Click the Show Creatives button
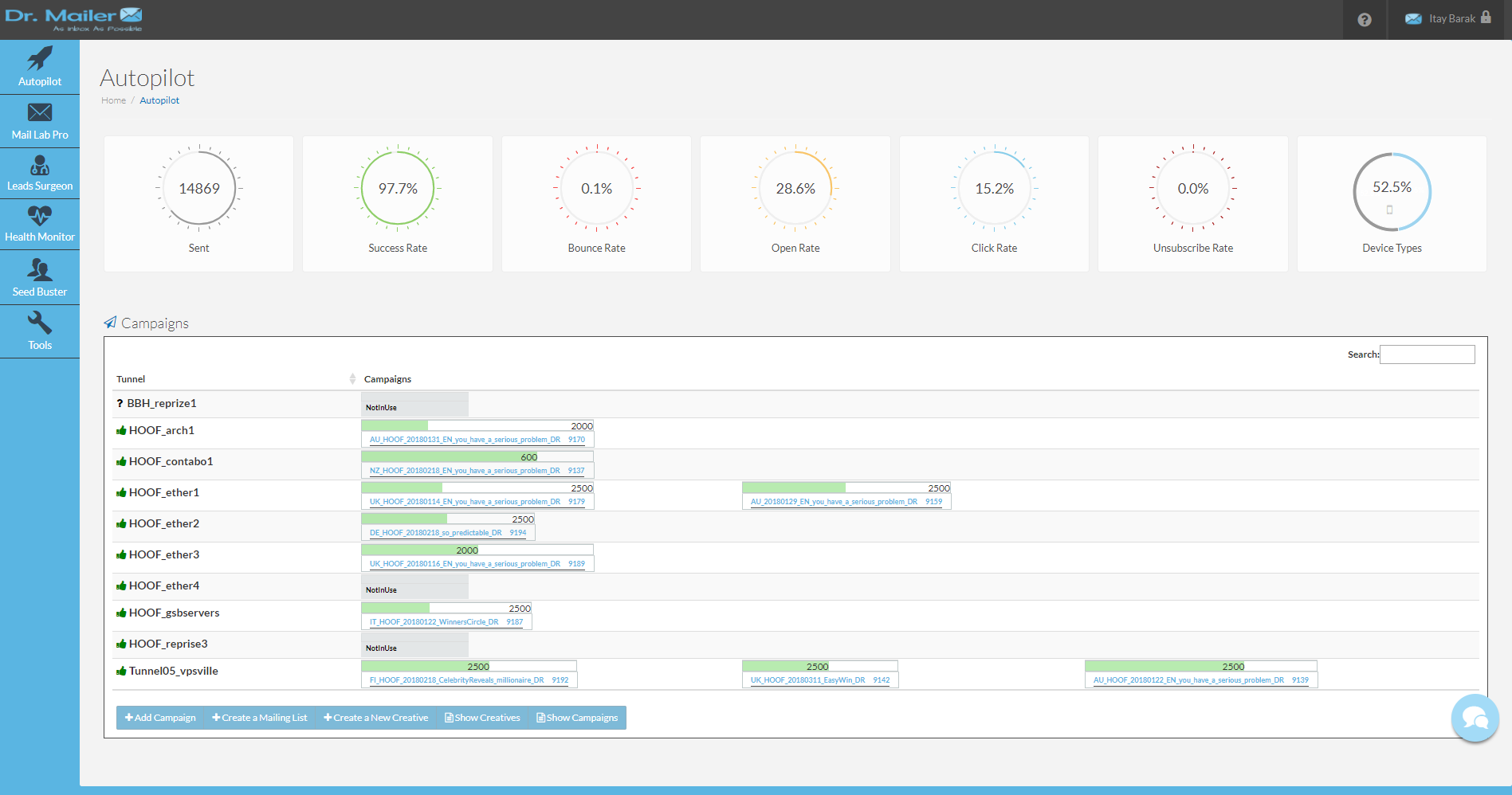This screenshot has width=1512, height=795. 482,718
